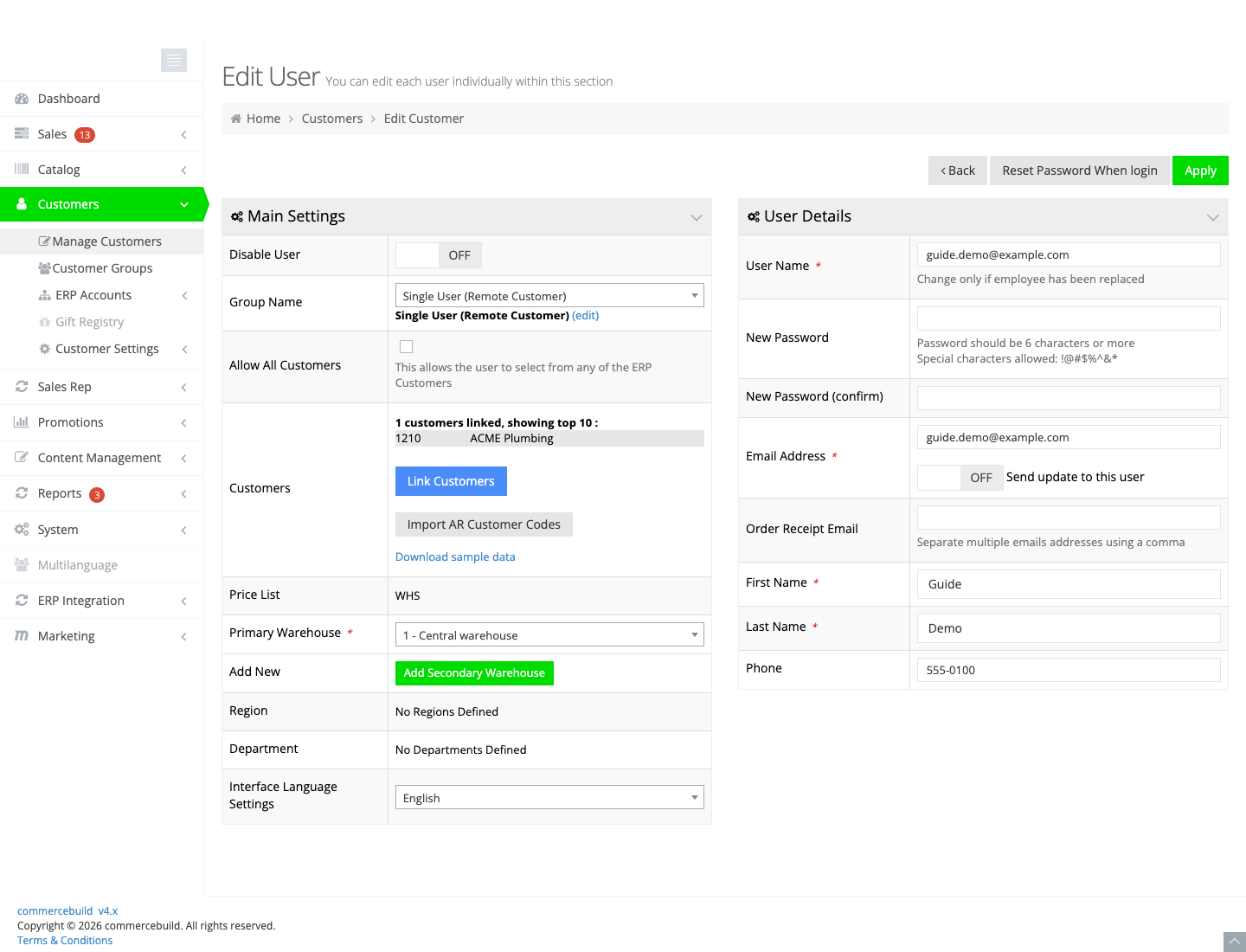Open ERP Accounts submenu item
The width and height of the screenshot is (1246, 952).
click(x=101, y=295)
